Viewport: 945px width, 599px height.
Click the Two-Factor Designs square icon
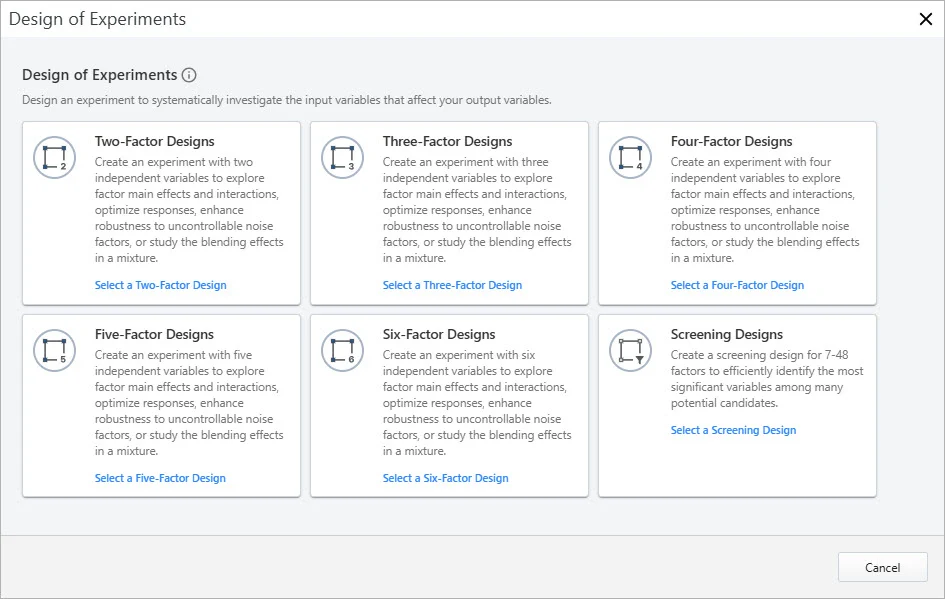(x=54, y=157)
